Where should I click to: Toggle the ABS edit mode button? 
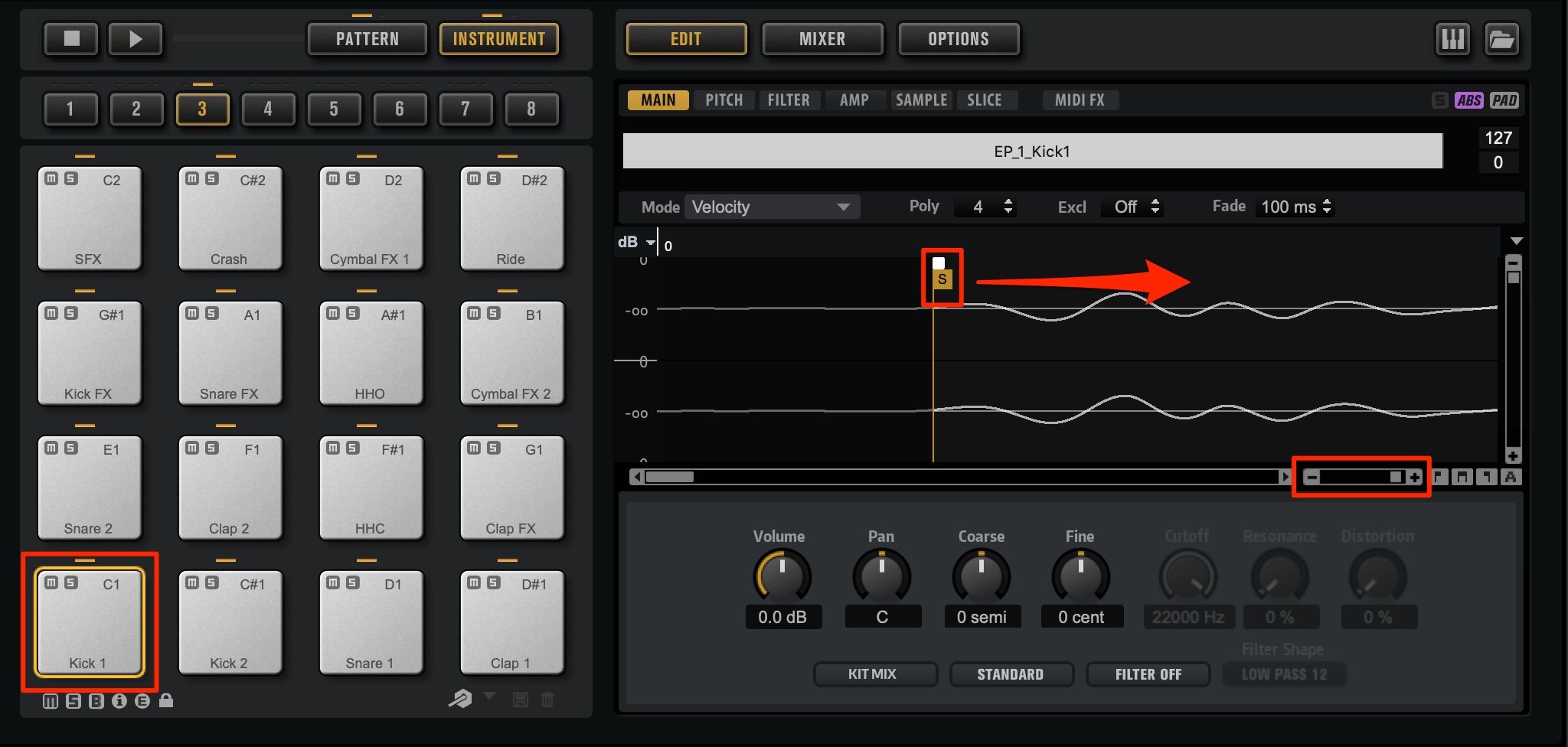1469,100
